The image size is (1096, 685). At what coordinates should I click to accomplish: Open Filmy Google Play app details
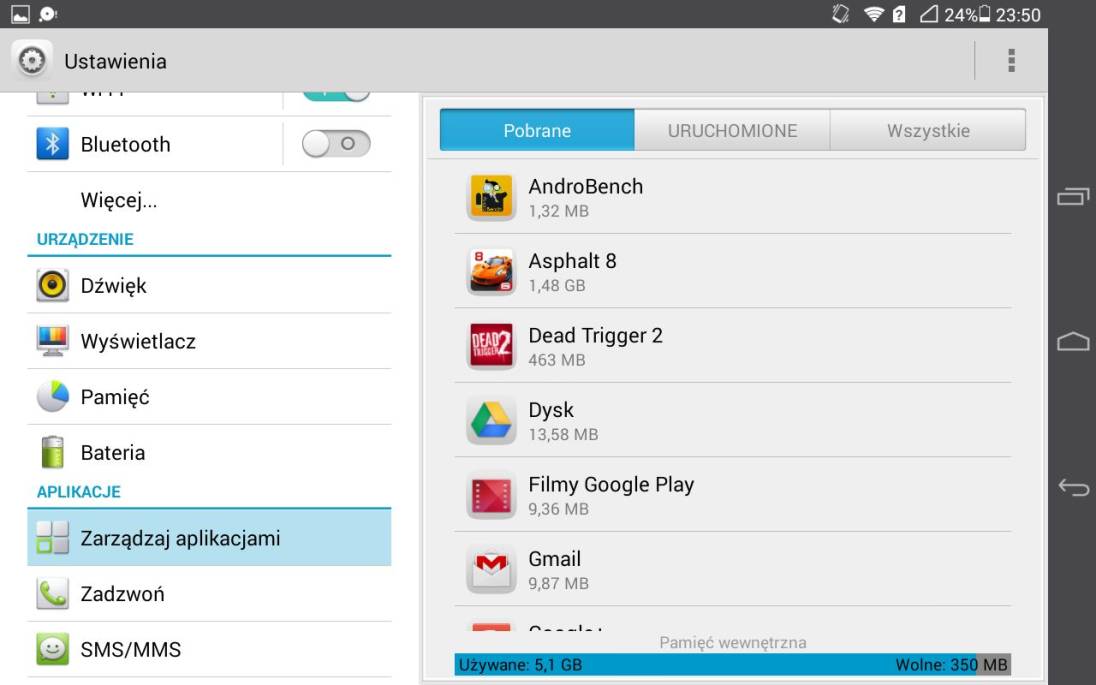(733, 495)
